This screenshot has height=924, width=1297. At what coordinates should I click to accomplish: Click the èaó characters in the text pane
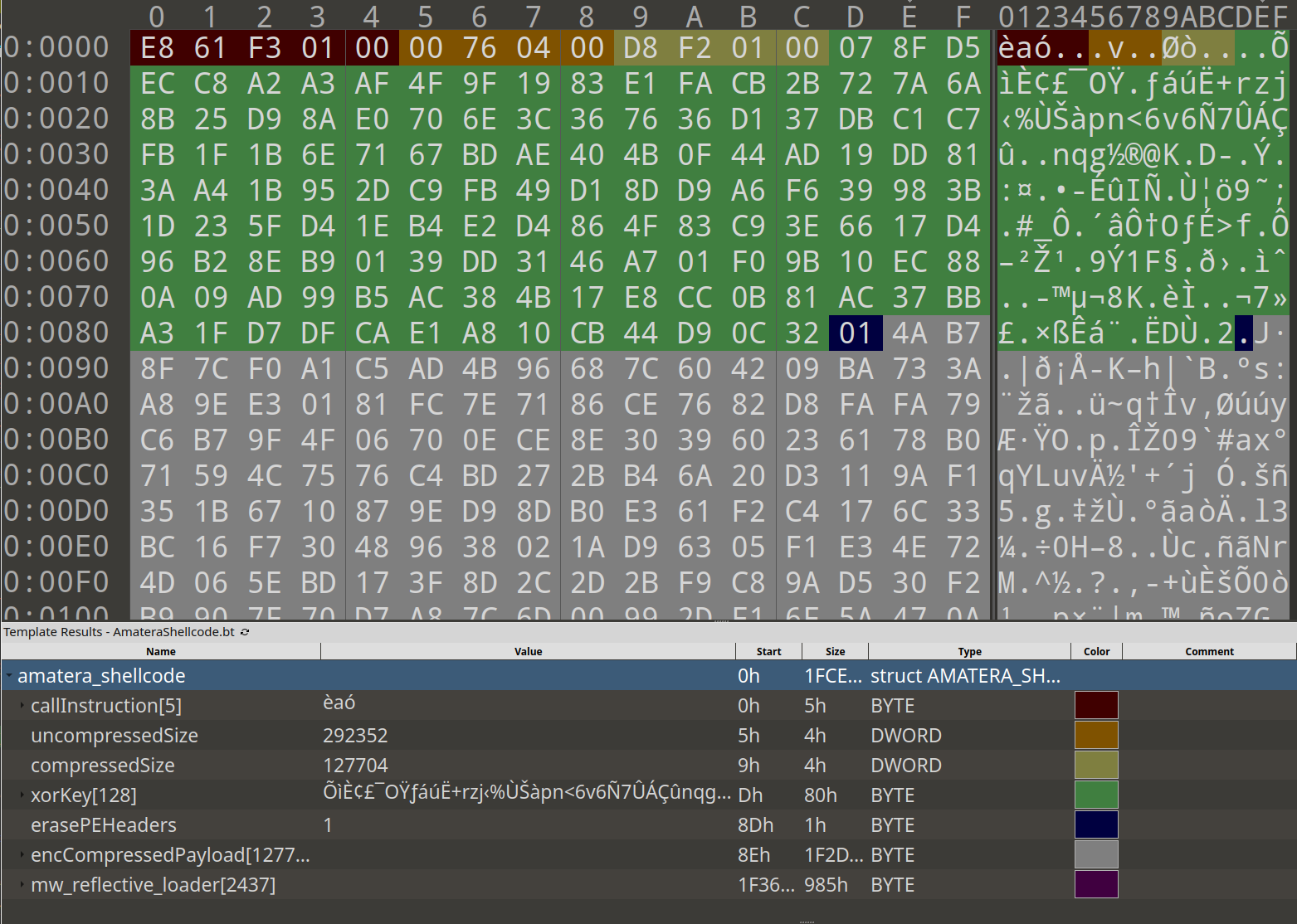point(1026,48)
